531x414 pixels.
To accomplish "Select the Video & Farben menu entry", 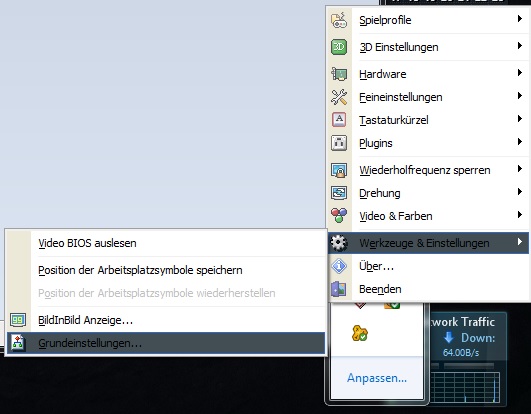I will (428, 216).
